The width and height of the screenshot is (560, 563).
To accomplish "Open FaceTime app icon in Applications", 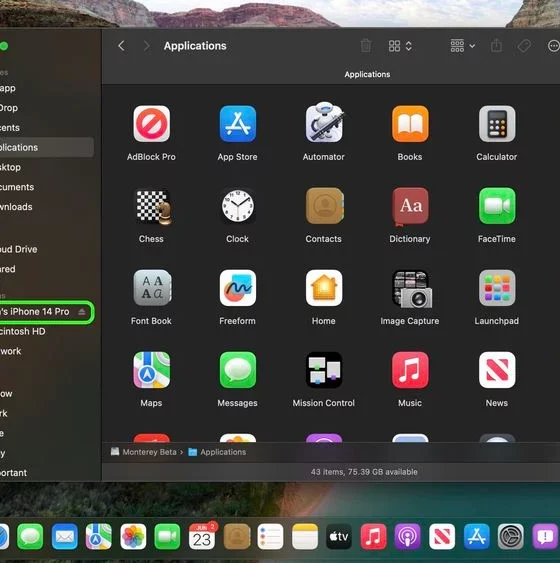I will click(497, 206).
